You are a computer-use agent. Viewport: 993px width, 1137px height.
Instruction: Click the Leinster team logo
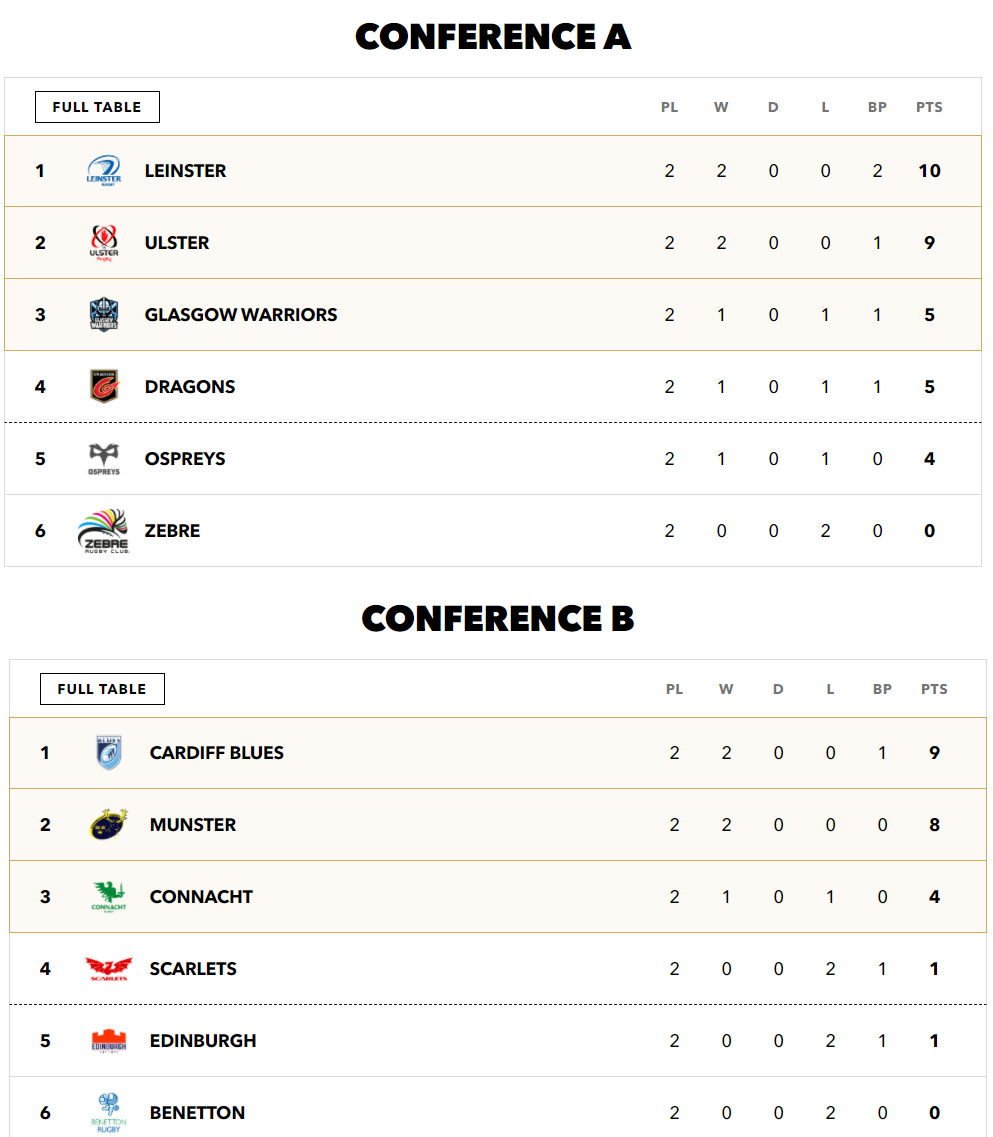click(x=104, y=170)
